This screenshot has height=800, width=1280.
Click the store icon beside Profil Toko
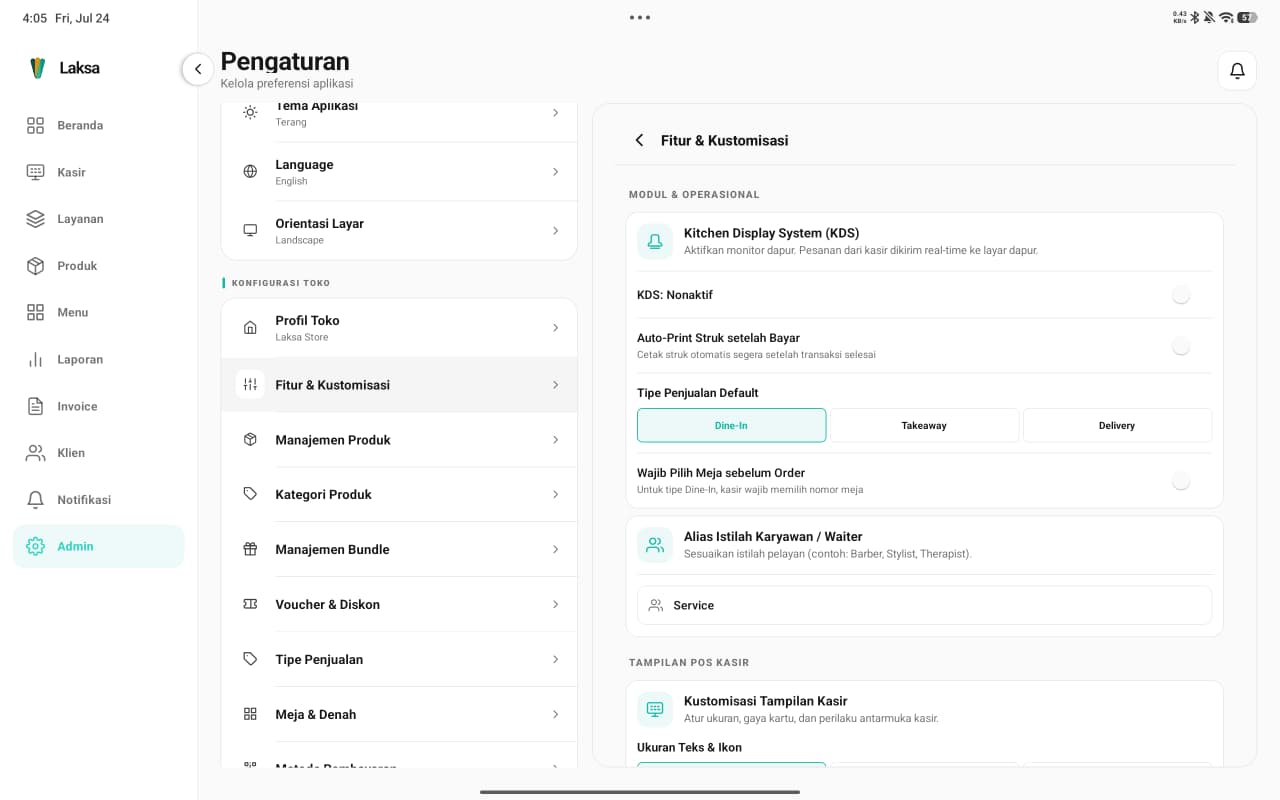[250, 328]
